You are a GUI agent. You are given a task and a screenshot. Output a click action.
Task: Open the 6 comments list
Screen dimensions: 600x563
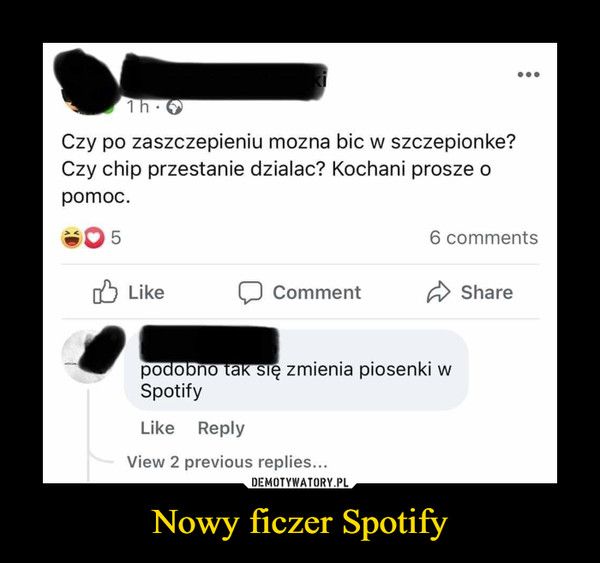tap(484, 238)
